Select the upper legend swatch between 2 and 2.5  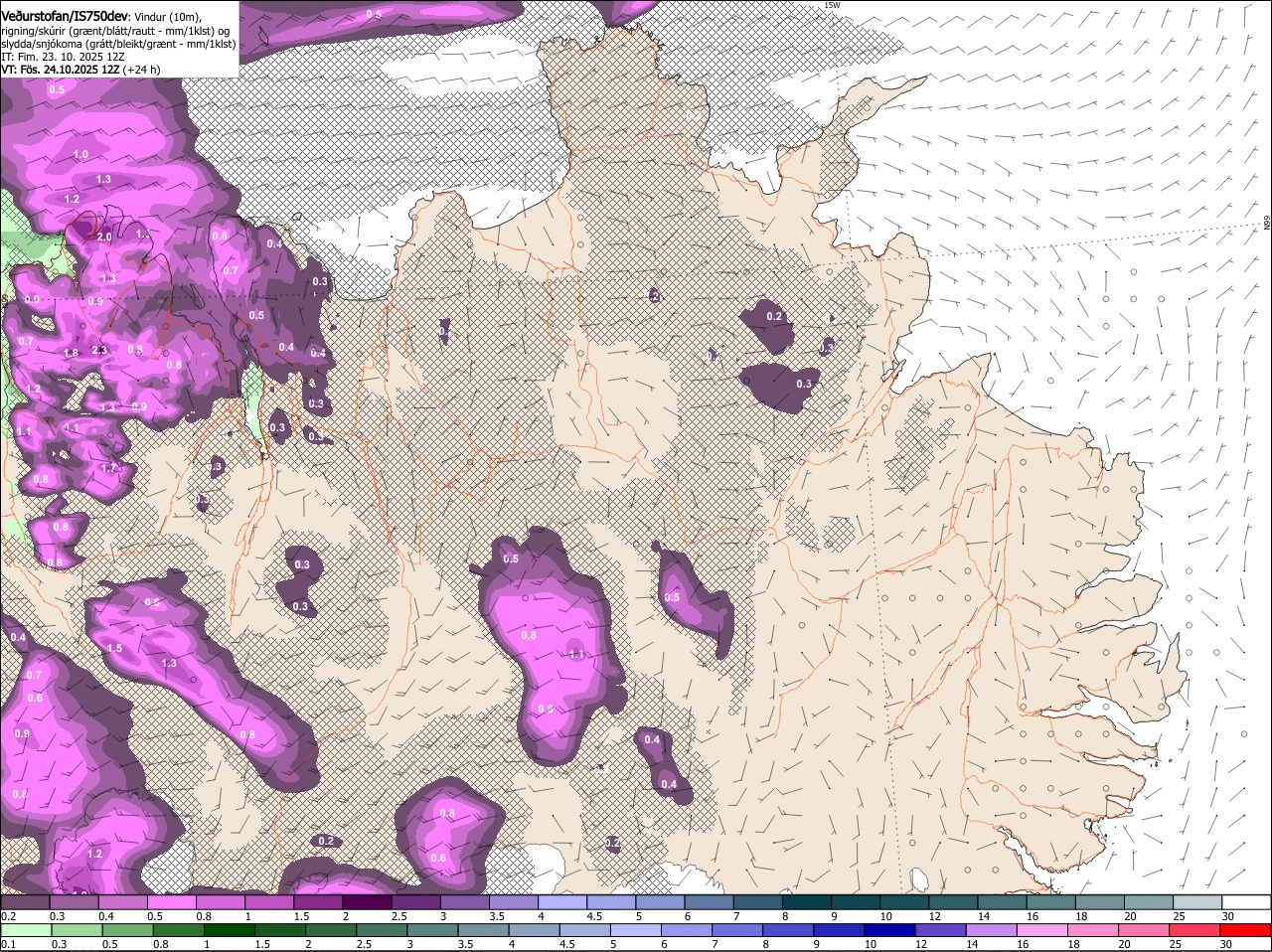pyautogui.click(x=367, y=901)
